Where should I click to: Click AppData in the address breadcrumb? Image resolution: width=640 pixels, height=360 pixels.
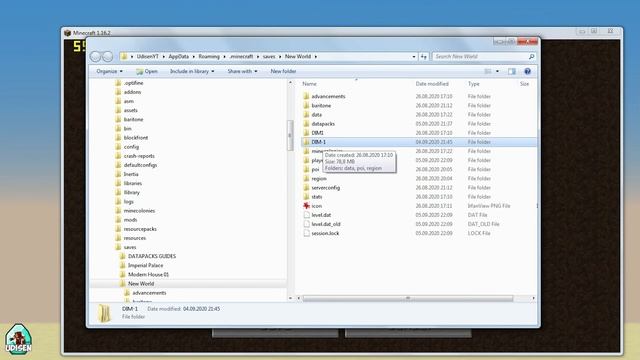(178, 57)
